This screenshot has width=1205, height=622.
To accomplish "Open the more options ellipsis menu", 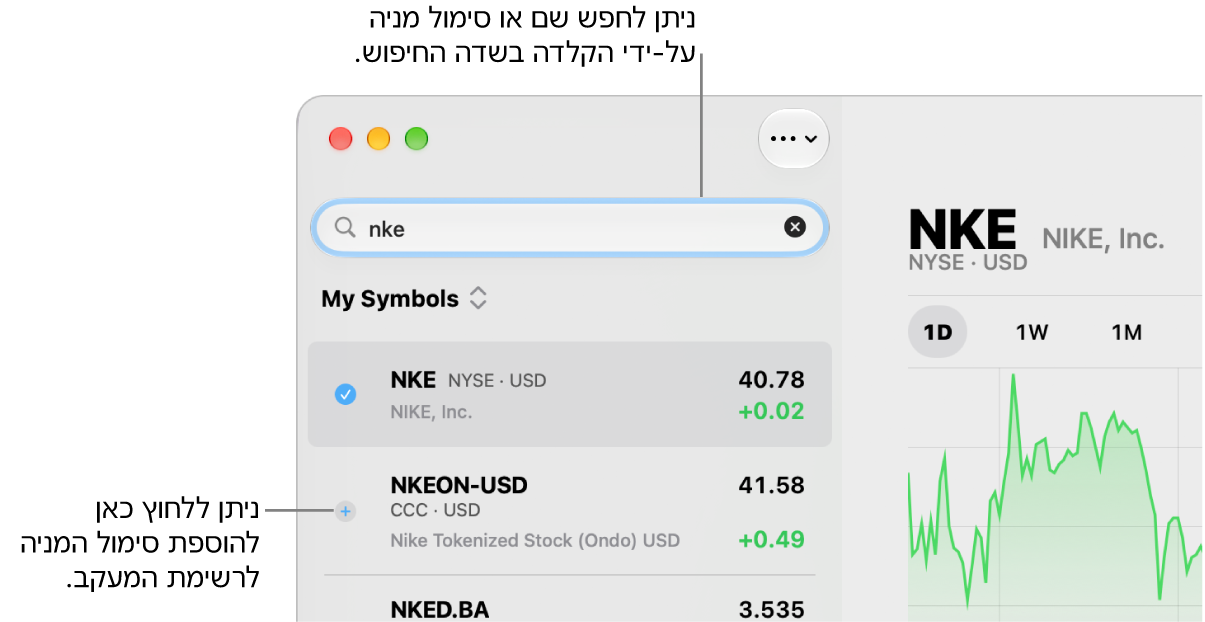I will tap(794, 139).
